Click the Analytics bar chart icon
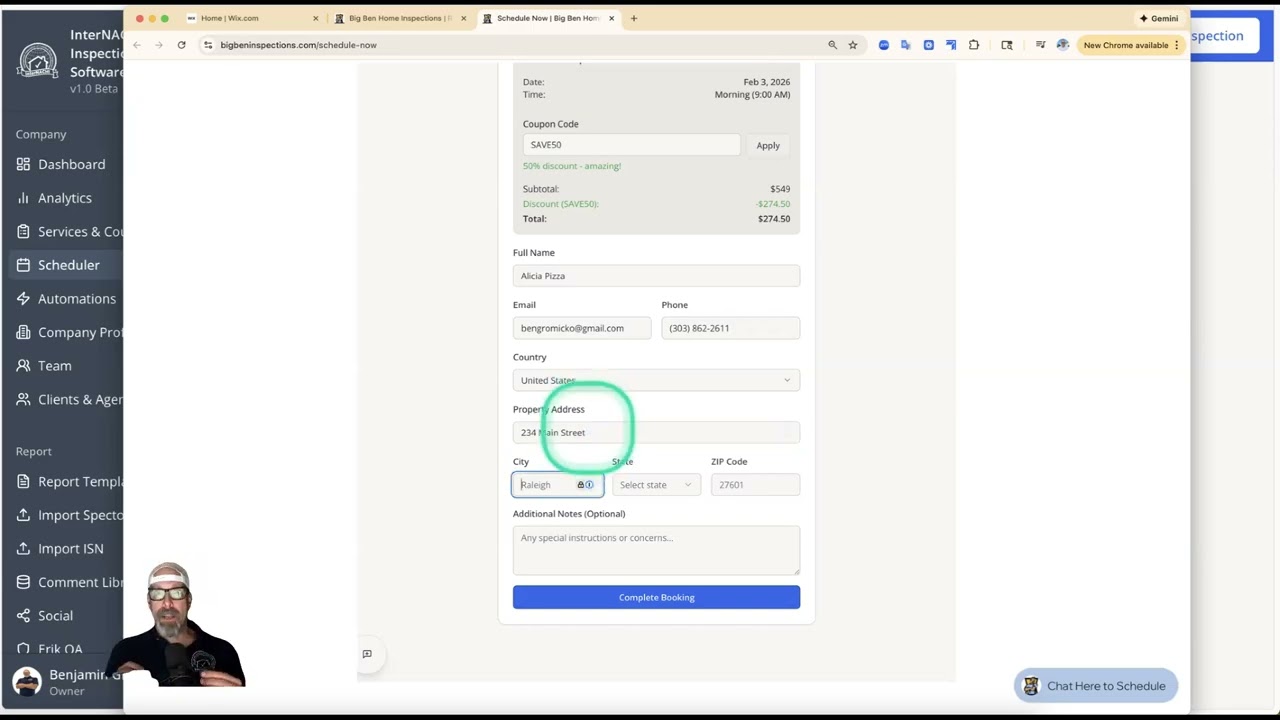Image resolution: width=1280 pixels, height=720 pixels. click(x=23, y=198)
